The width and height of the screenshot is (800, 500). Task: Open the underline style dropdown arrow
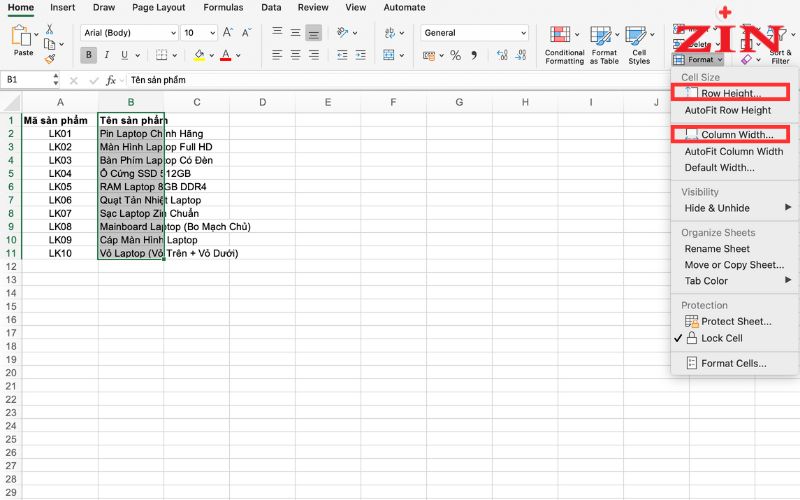(x=137, y=55)
